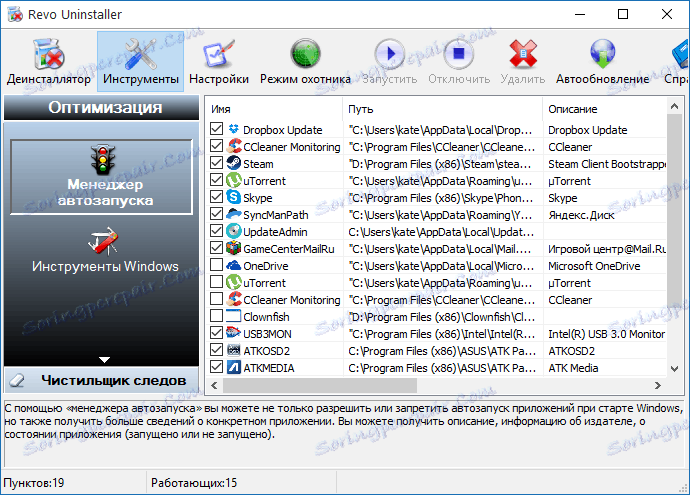Click the UpdateAdmin disc icon
Viewport: 690px width, 495px height.
pyautogui.click(x=234, y=231)
